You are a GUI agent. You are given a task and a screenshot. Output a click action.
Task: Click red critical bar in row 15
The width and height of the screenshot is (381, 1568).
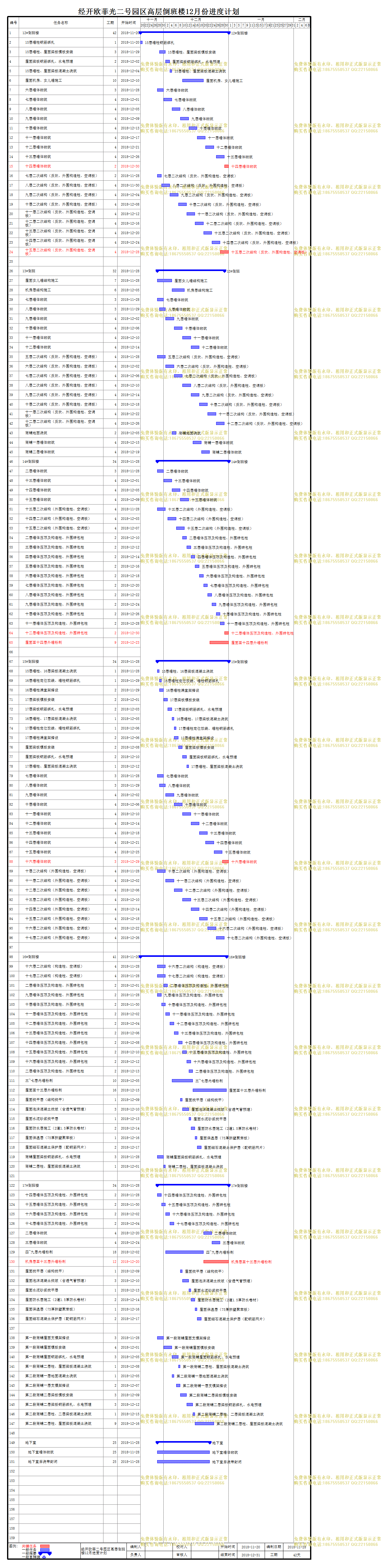pos(226,166)
